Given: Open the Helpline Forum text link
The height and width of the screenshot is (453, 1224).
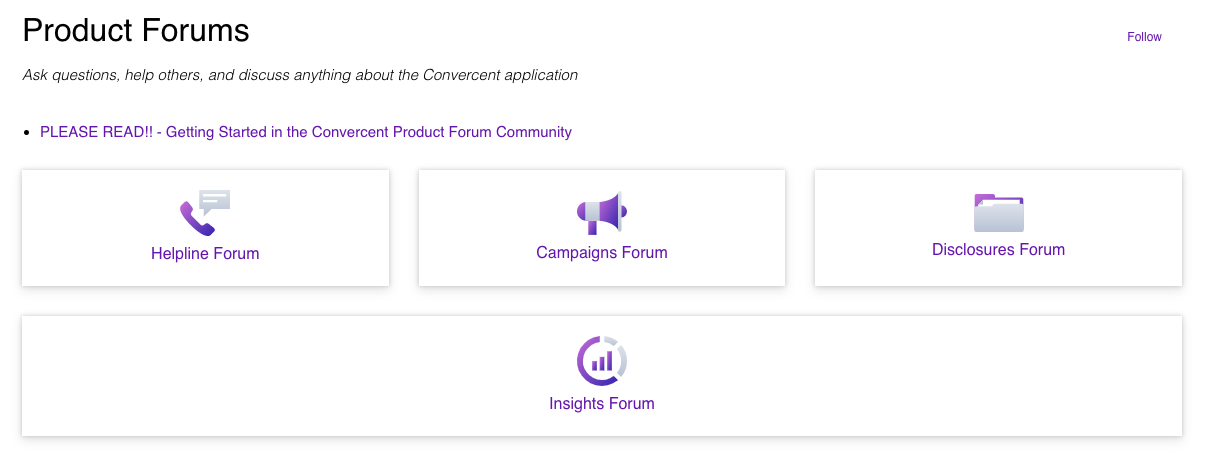Looking at the screenshot, I should coord(205,254).
